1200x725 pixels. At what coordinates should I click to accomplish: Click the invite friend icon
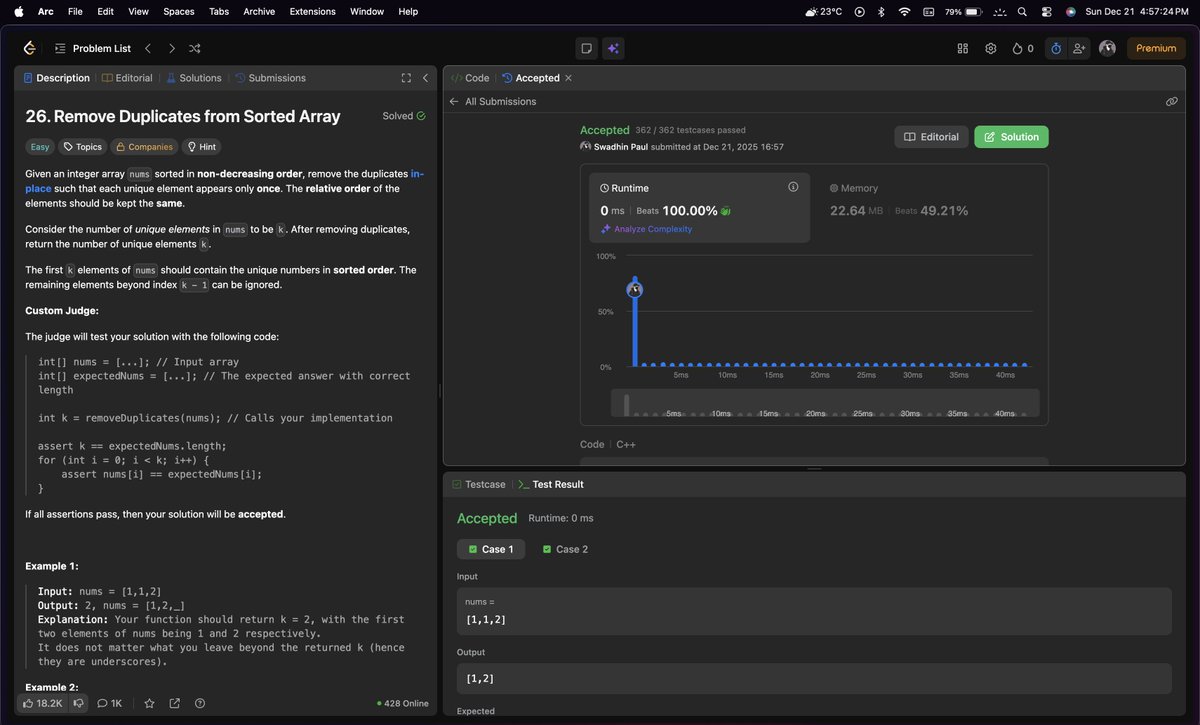[x=1079, y=48]
